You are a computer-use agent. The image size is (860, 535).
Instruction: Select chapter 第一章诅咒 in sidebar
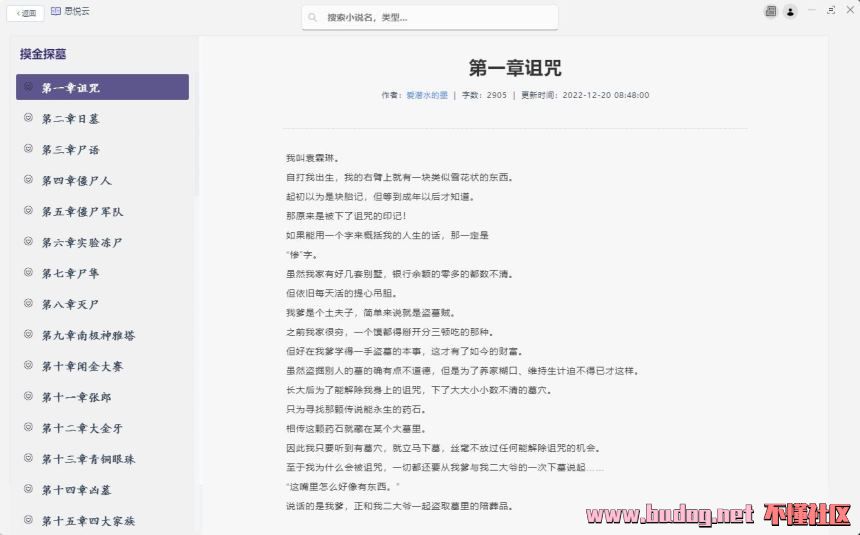point(102,87)
